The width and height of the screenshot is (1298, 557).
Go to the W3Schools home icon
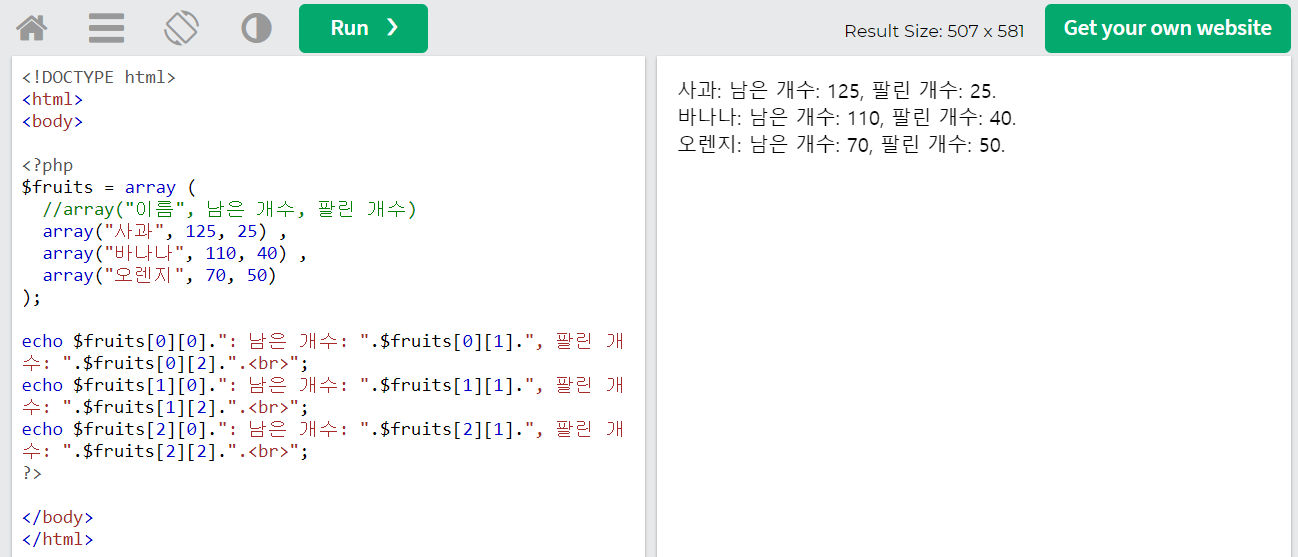pyautogui.click(x=31, y=28)
